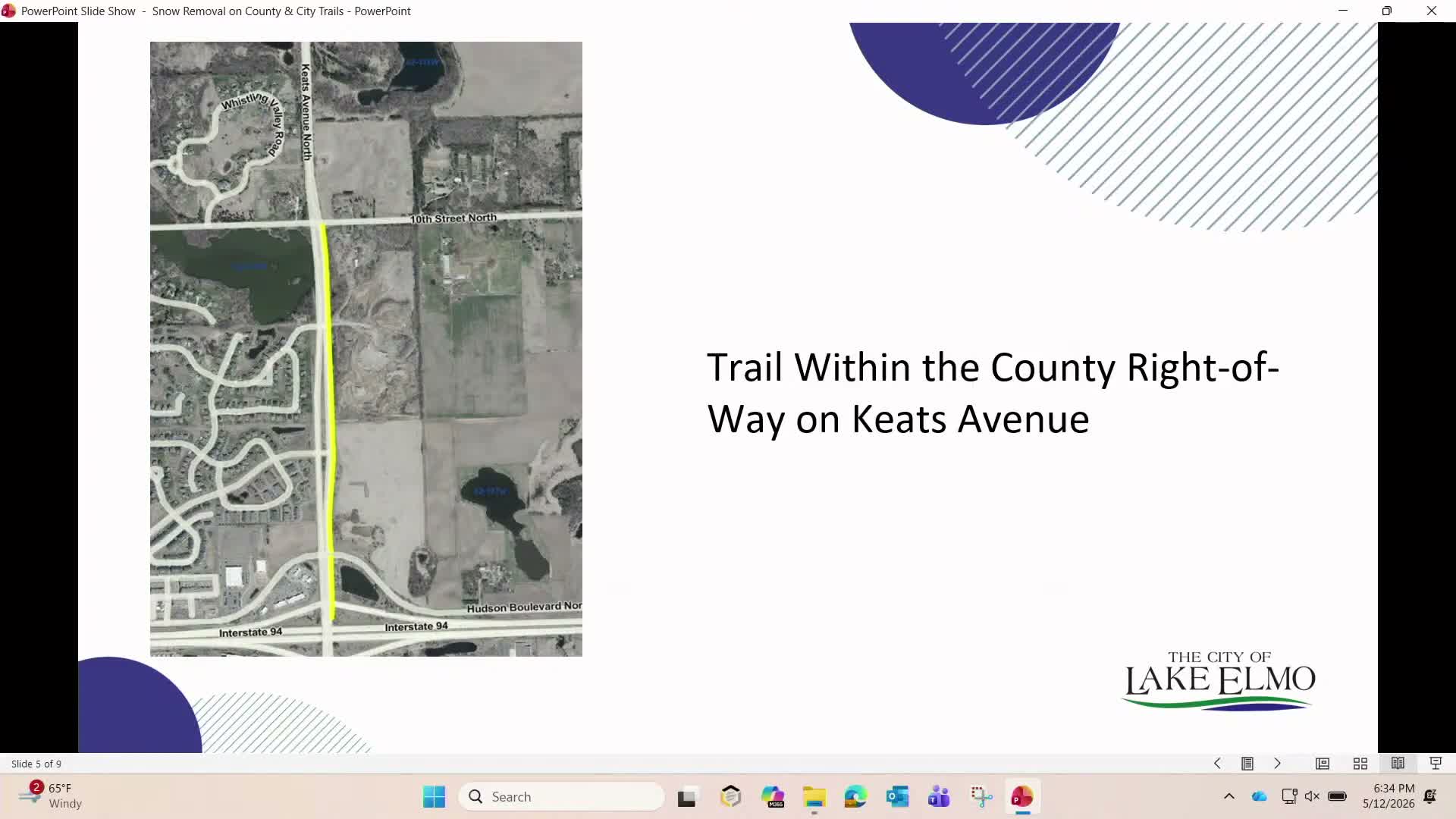Expand hidden system tray icons chevron
Screen dimensions: 1456x819
tap(1229, 796)
